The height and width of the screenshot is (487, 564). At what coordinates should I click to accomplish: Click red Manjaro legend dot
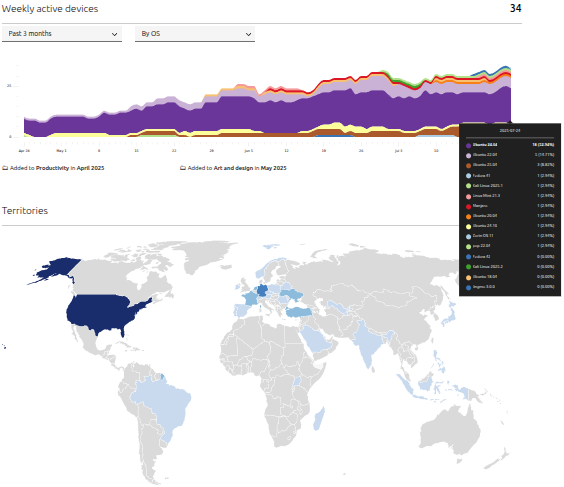(x=468, y=206)
